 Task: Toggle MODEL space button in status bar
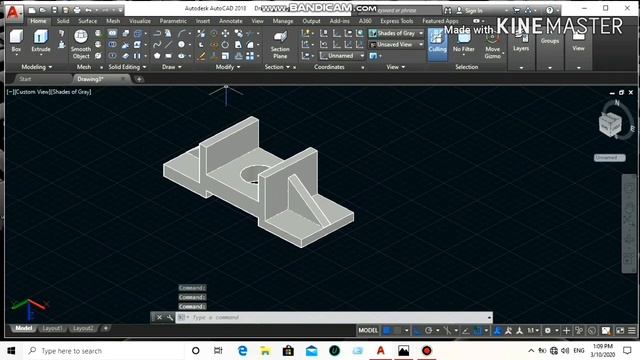(x=368, y=331)
